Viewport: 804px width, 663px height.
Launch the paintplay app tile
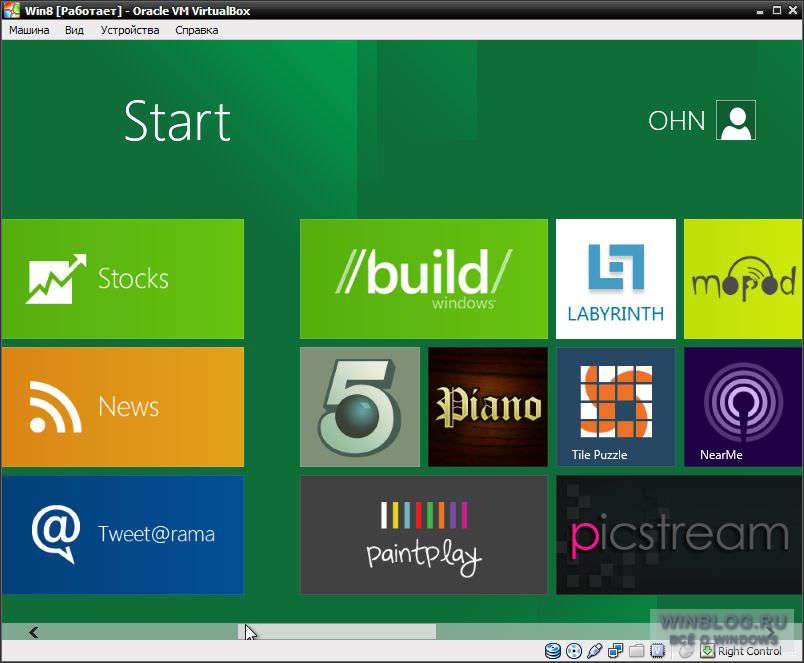[424, 535]
